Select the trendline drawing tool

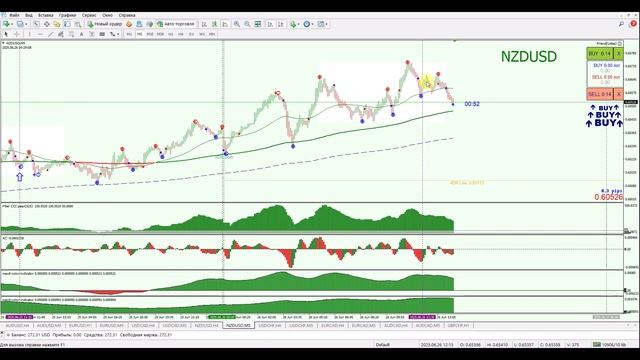[50, 34]
